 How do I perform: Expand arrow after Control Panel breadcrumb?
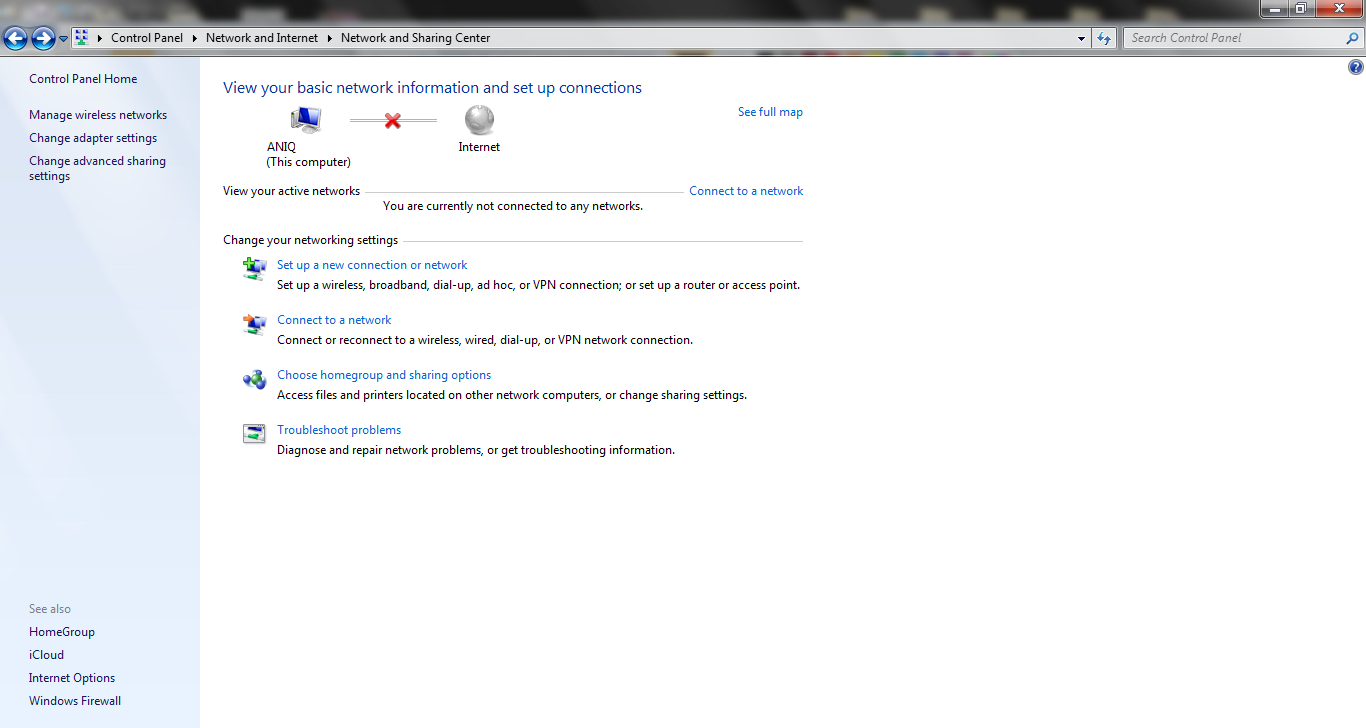[195, 38]
